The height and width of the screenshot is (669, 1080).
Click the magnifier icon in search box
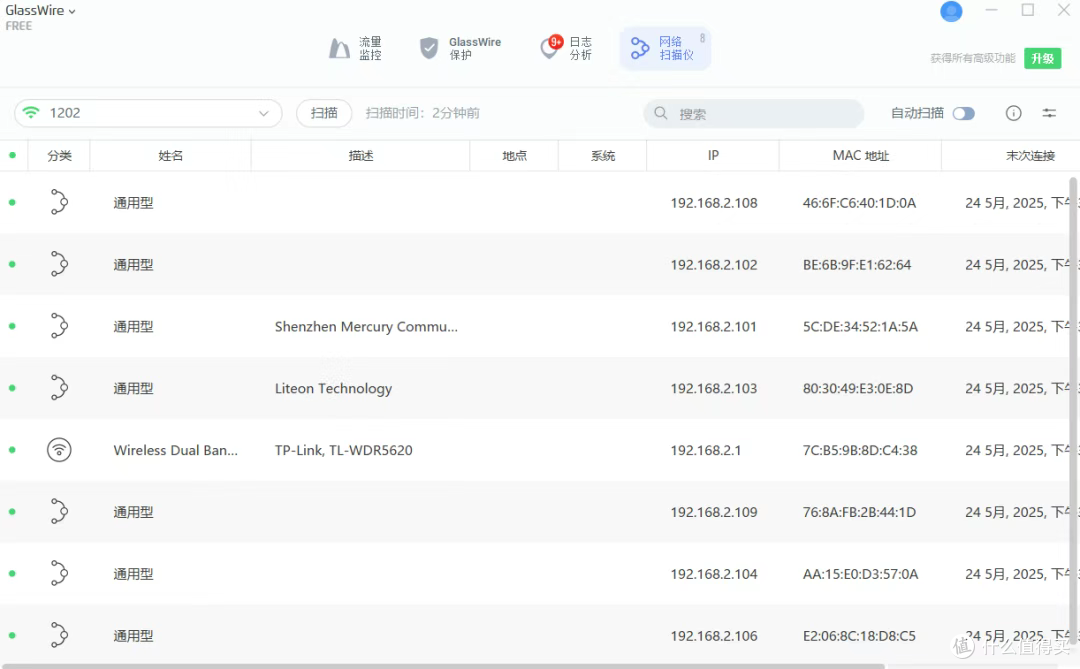click(661, 113)
